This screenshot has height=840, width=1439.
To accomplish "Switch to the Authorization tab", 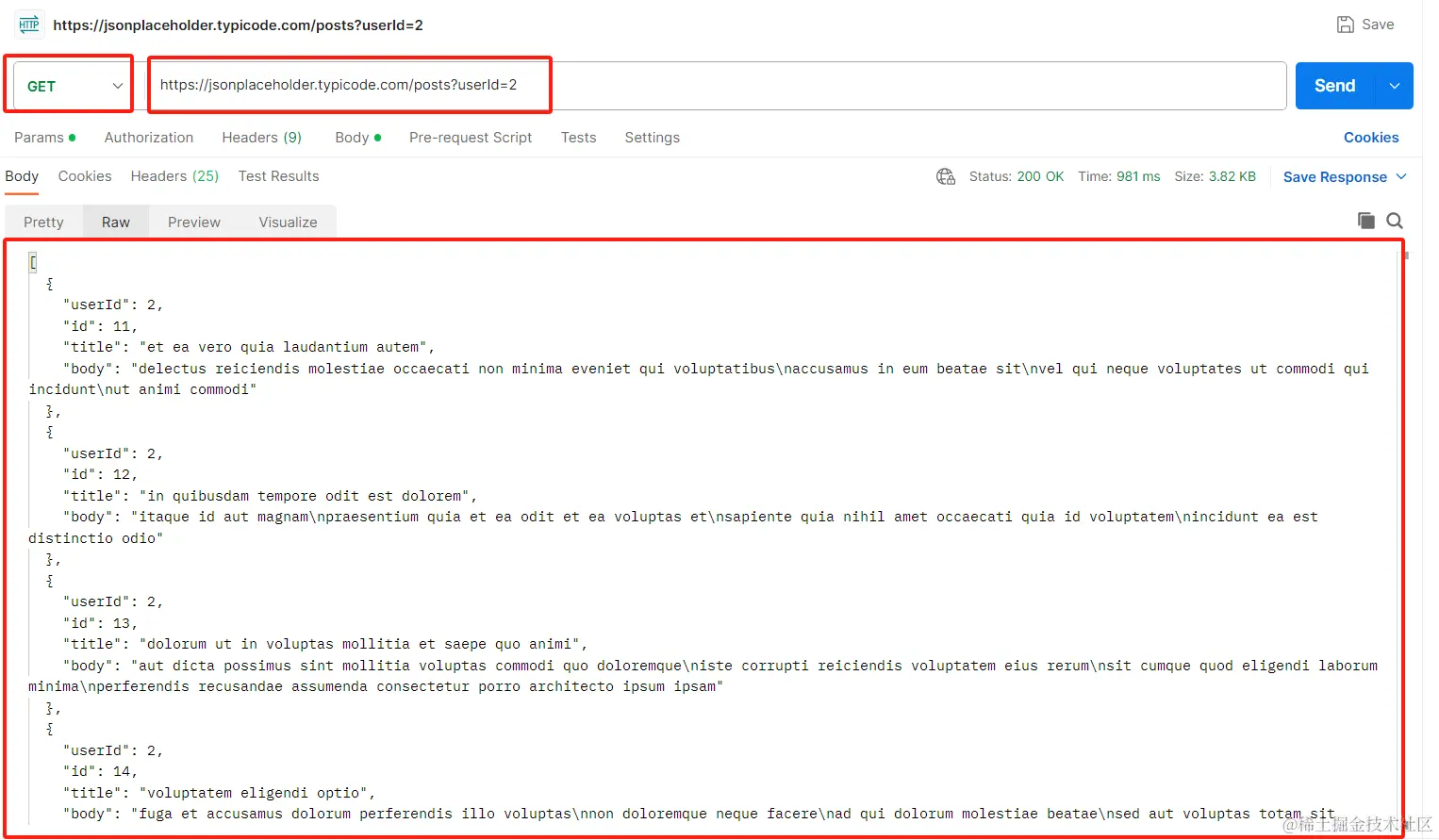I will click(149, 138).
